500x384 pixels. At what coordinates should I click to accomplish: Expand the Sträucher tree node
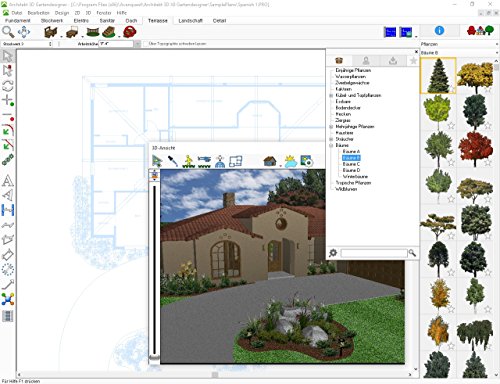331,139
